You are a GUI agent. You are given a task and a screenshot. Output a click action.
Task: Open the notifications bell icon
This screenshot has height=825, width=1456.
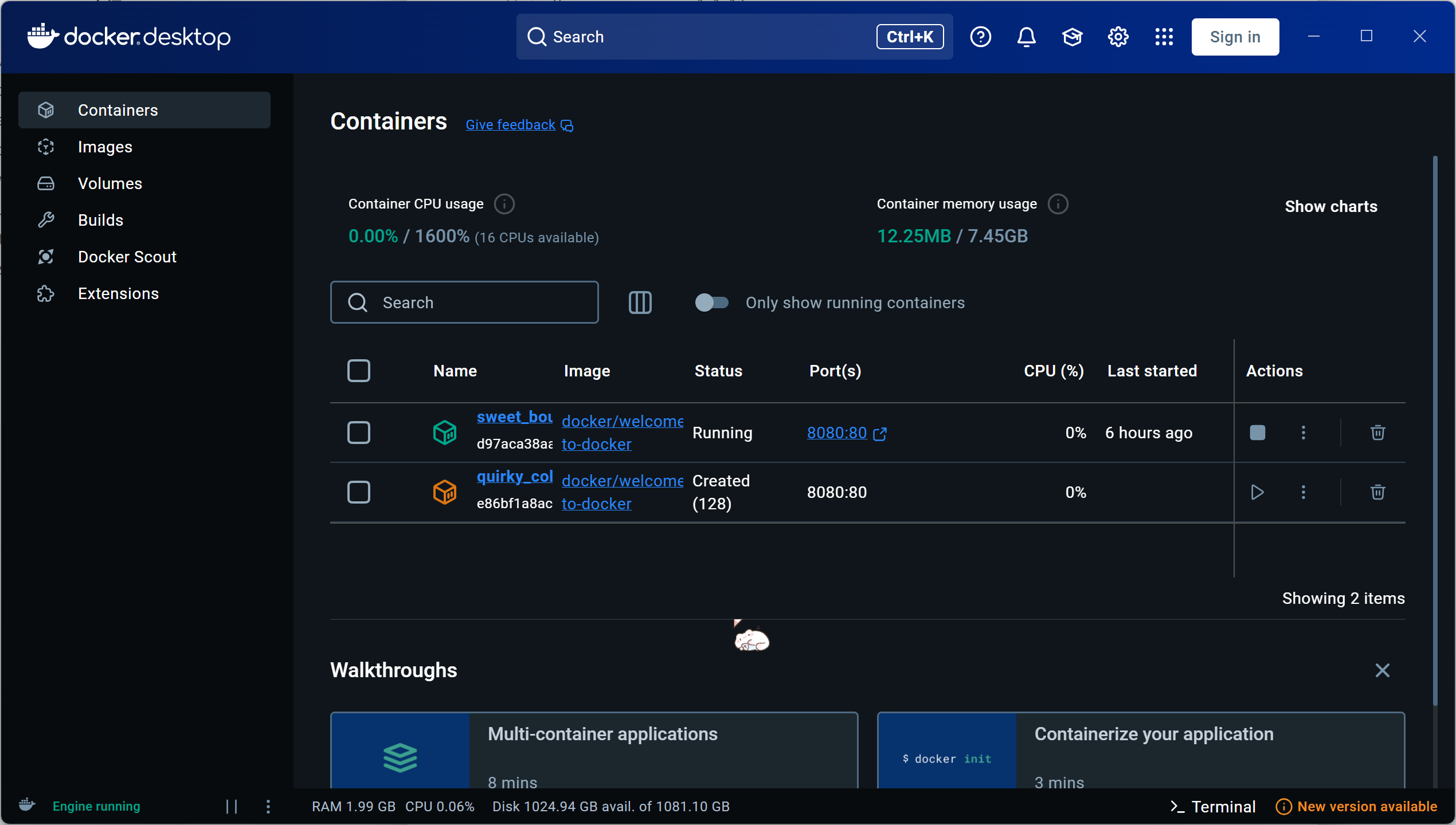pyautogui.click(x=1026, y=37)
